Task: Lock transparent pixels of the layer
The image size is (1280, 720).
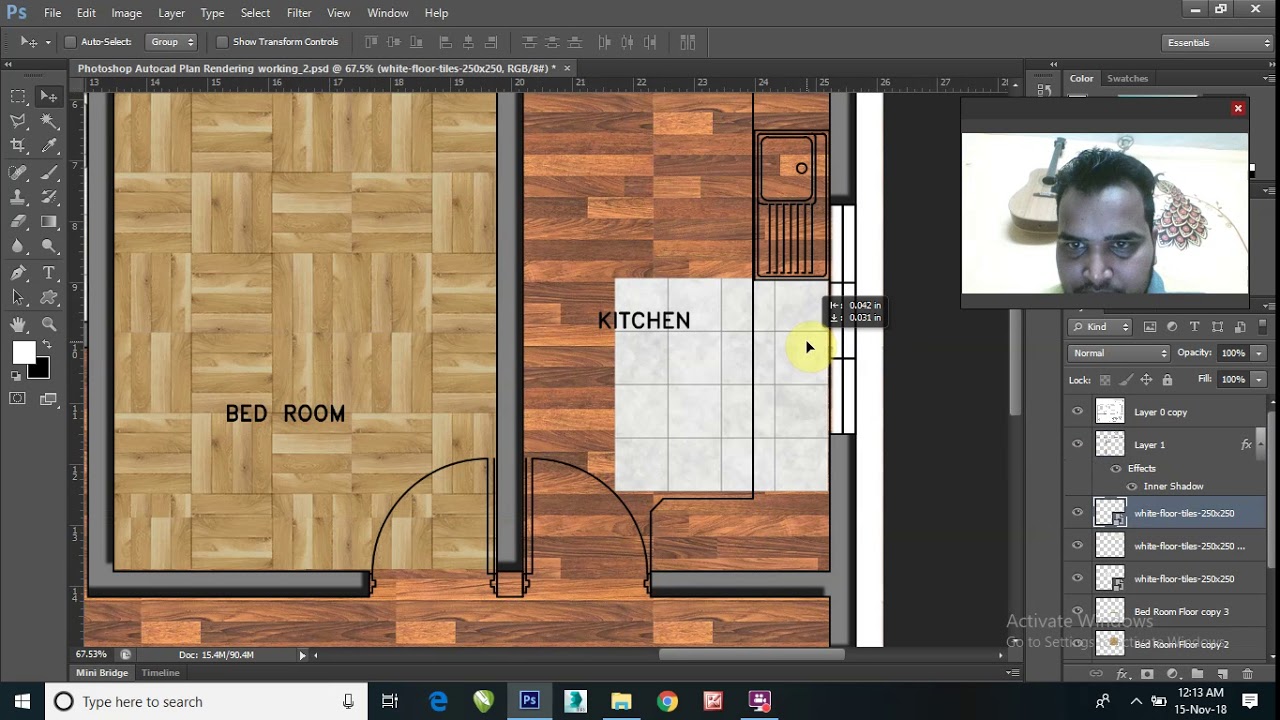Action: (1105, 380)
